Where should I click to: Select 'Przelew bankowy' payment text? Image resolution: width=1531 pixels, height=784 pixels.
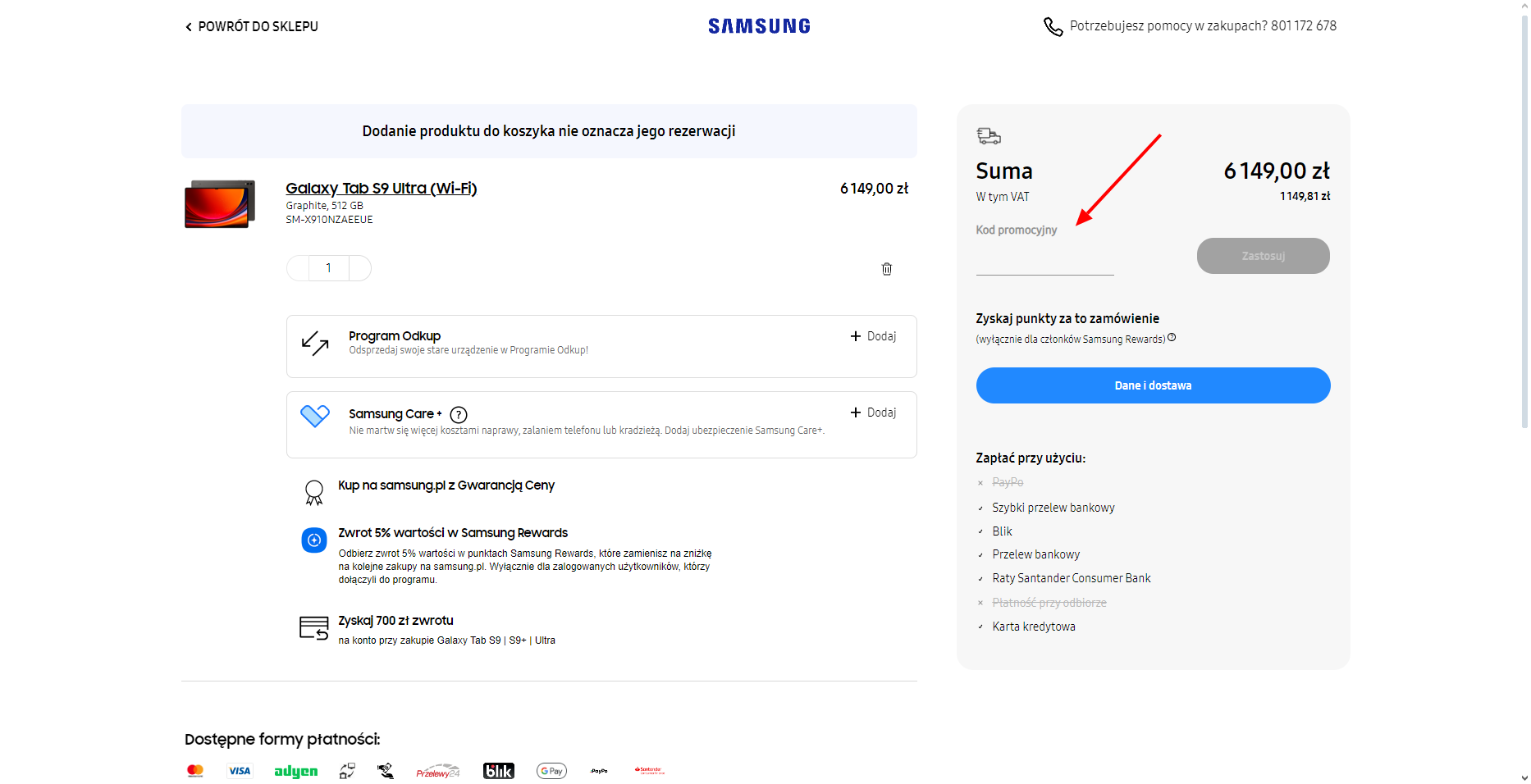pos(1035,554)
